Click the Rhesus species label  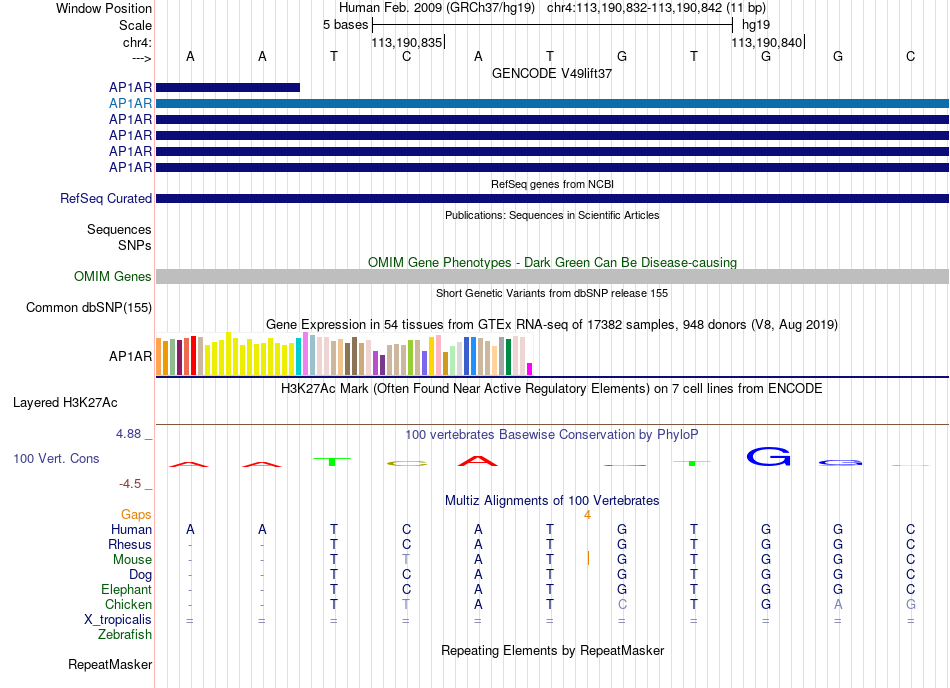point(130,545)
